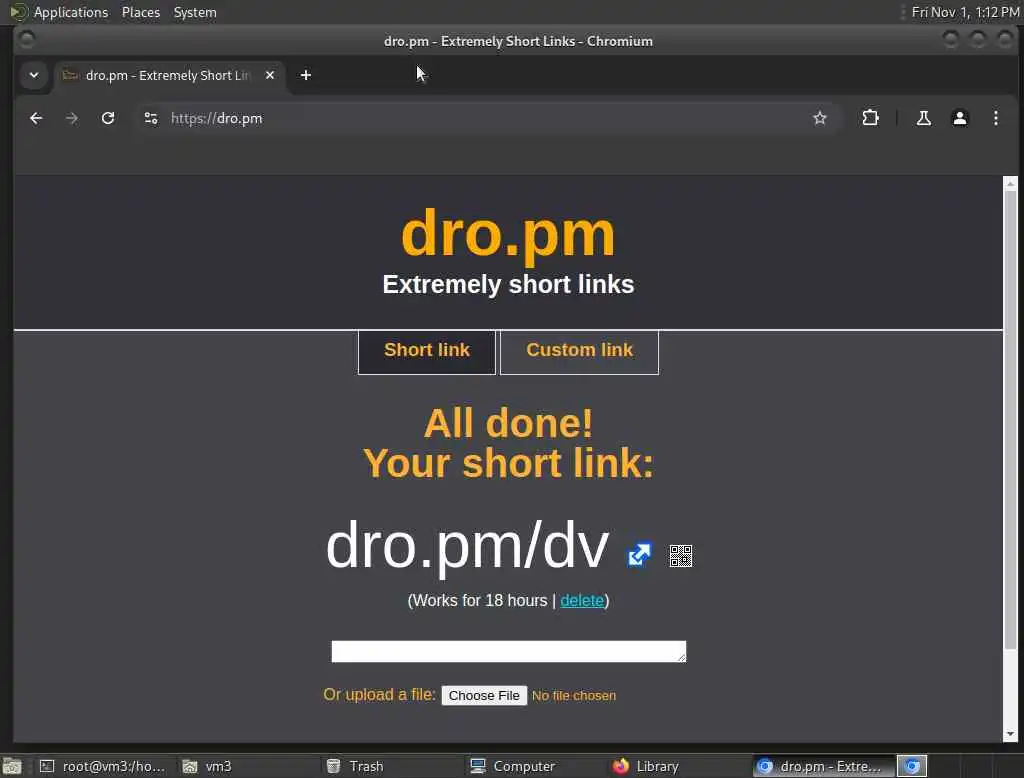Click the show desktop icon in taskbar
The image size is (1024, 778).
tap(12, 766)
